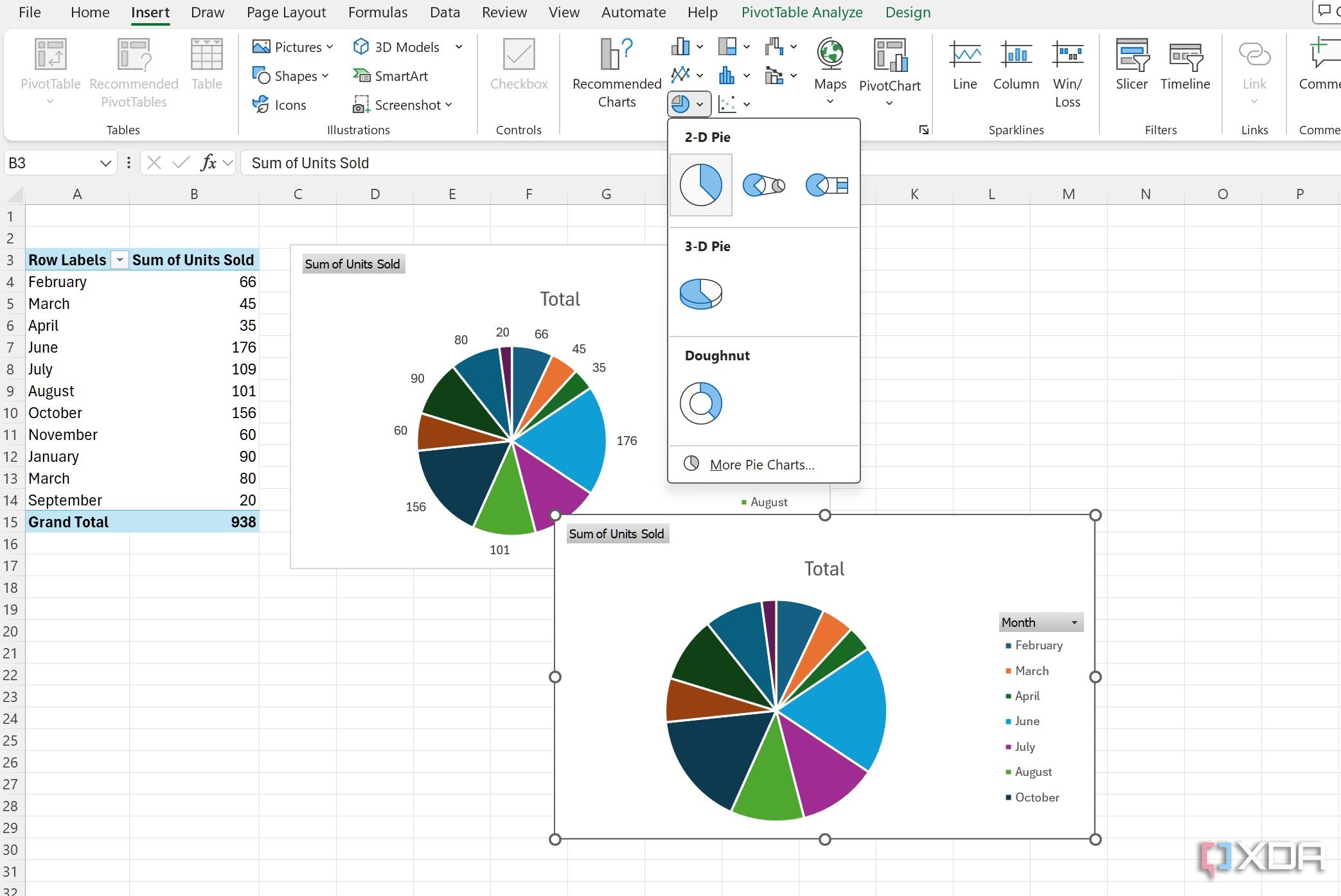Expand the Month filter dropdown

(1074, 622)
